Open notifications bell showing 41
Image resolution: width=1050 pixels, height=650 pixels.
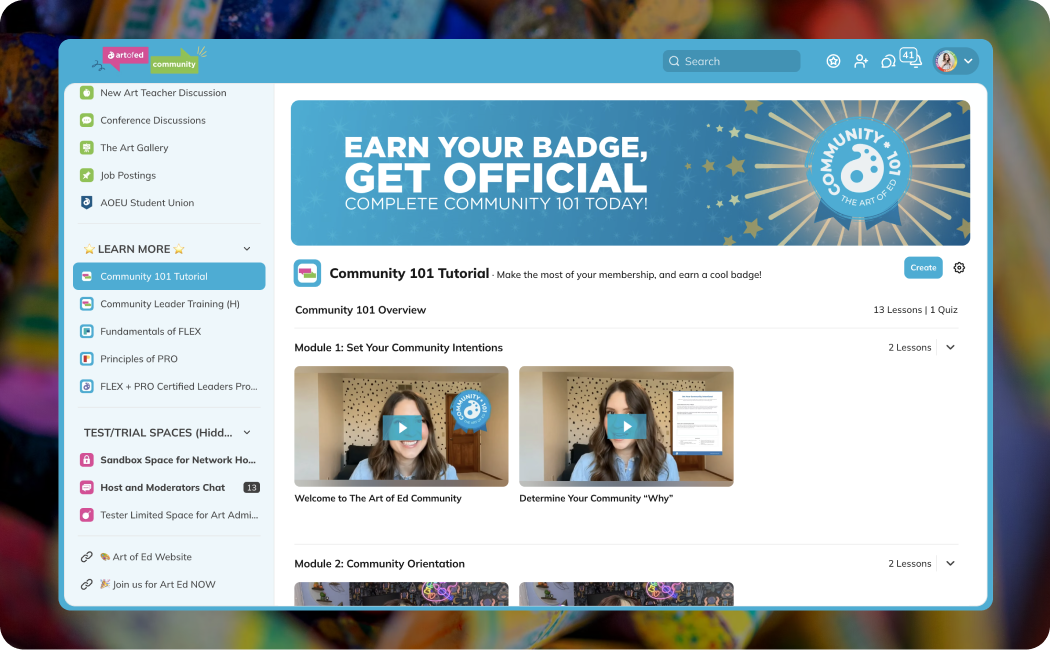pyautogui.click(x=911, y=58)
